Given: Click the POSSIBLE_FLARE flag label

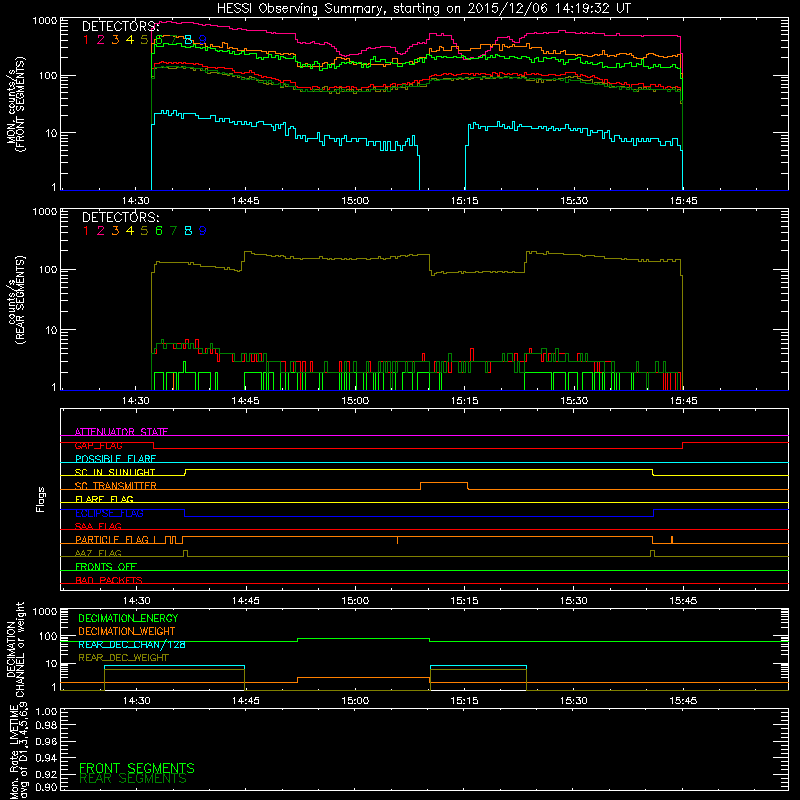Looking at the screenshot, I should [115, 459].
